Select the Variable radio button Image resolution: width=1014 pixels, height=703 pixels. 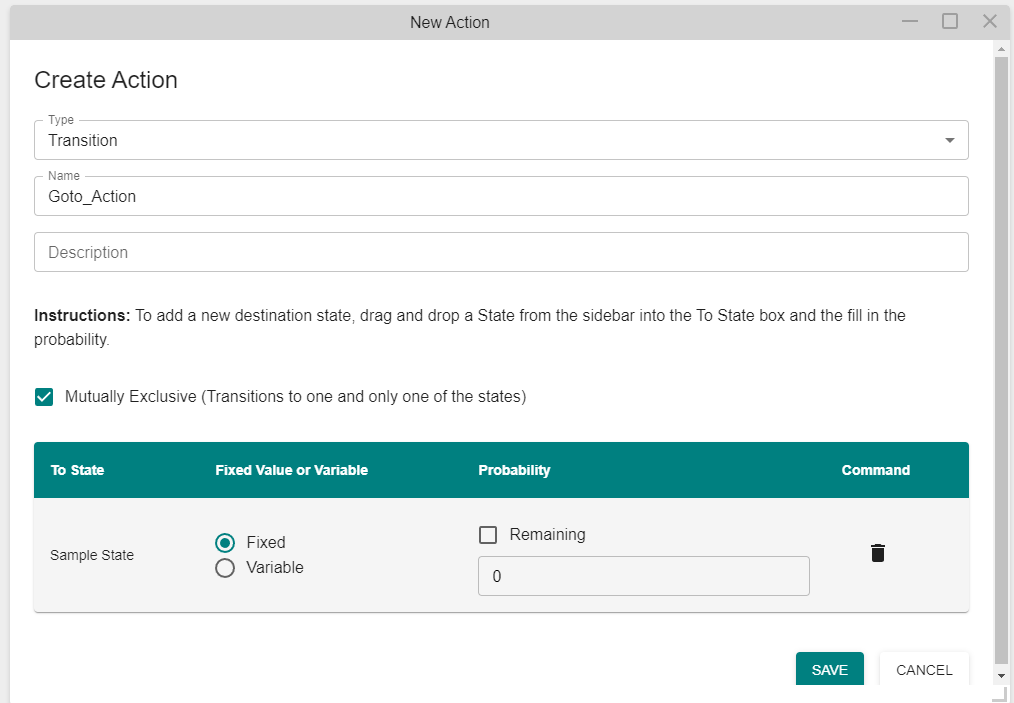point(225,568)
